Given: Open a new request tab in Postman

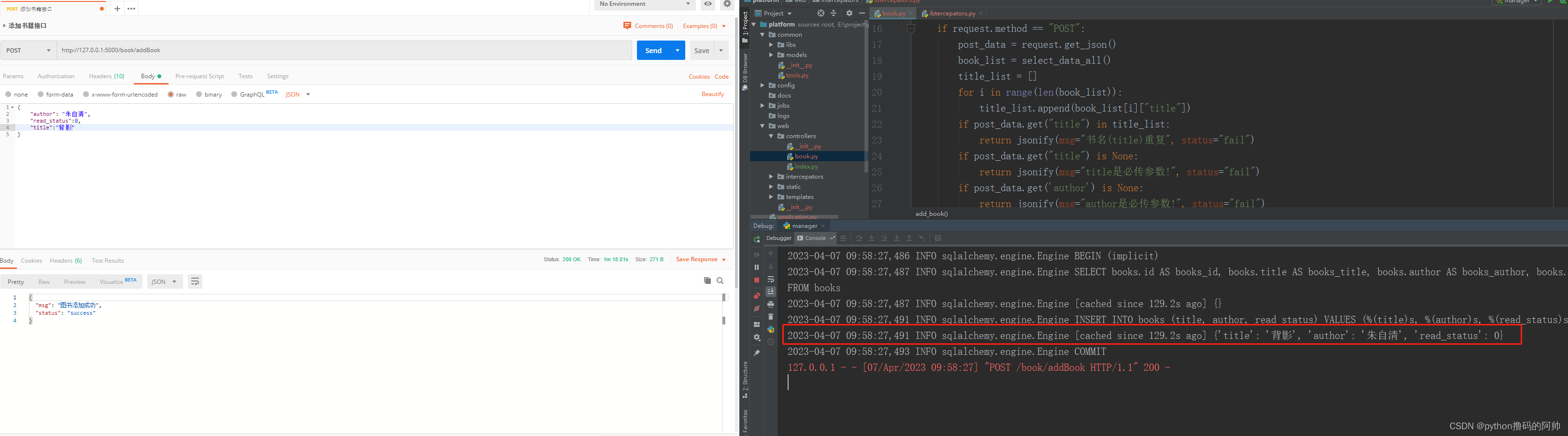Looking at the screenshot, I should tap(117, 9).
